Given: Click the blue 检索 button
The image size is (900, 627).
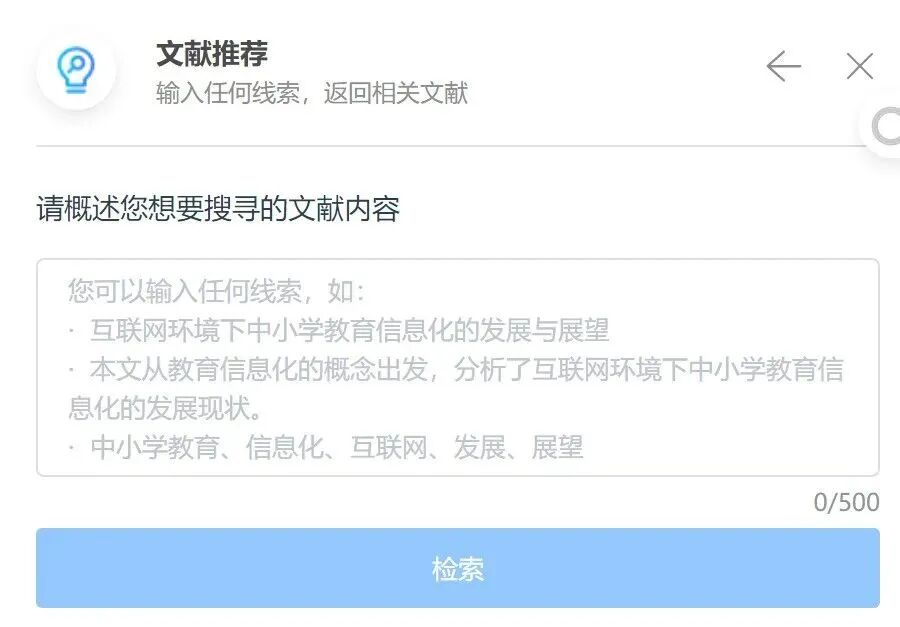Looking at the screenshot, I should pyautogui.click(x=457, y=568).
